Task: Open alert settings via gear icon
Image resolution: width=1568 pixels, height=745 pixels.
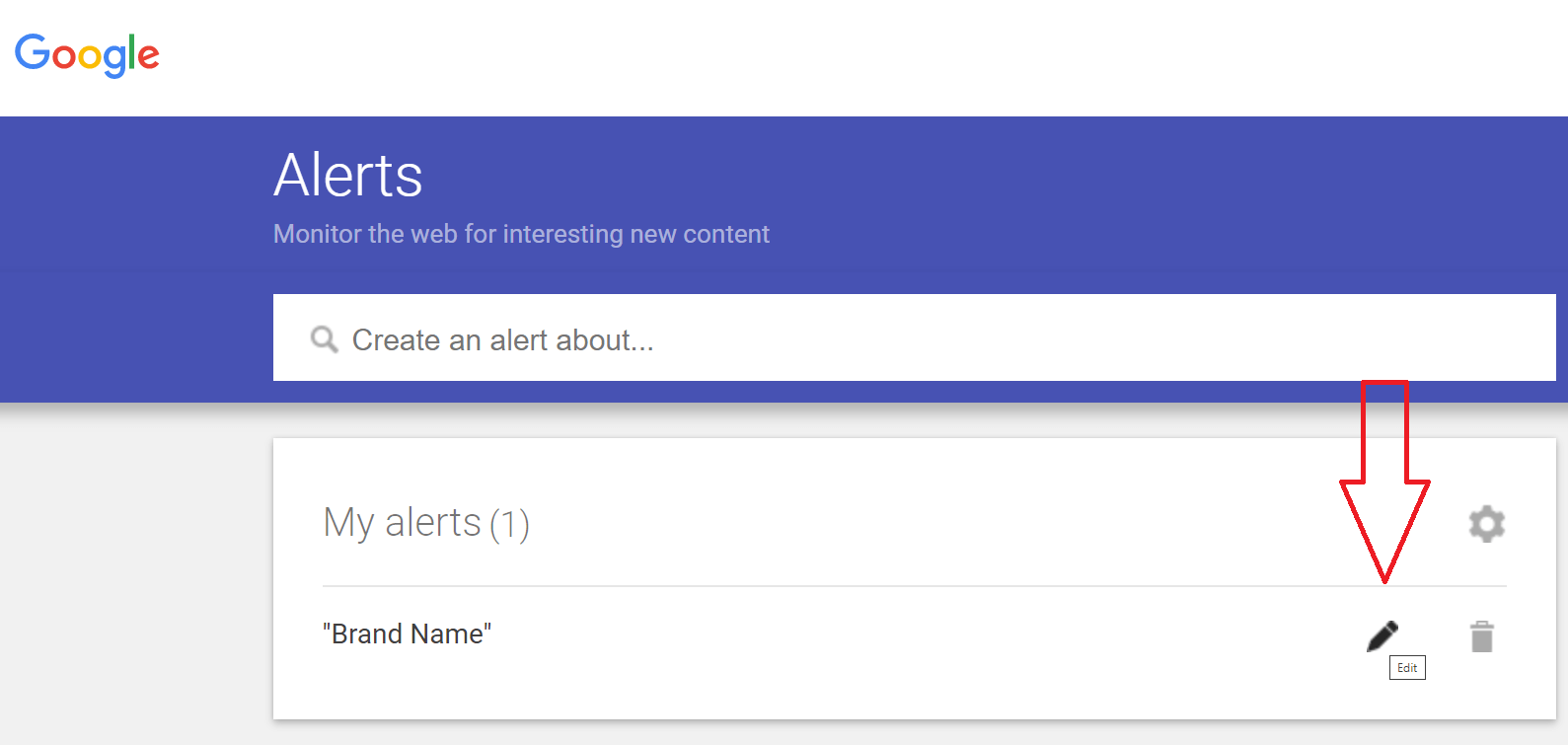Action: tap(1486, 524)
